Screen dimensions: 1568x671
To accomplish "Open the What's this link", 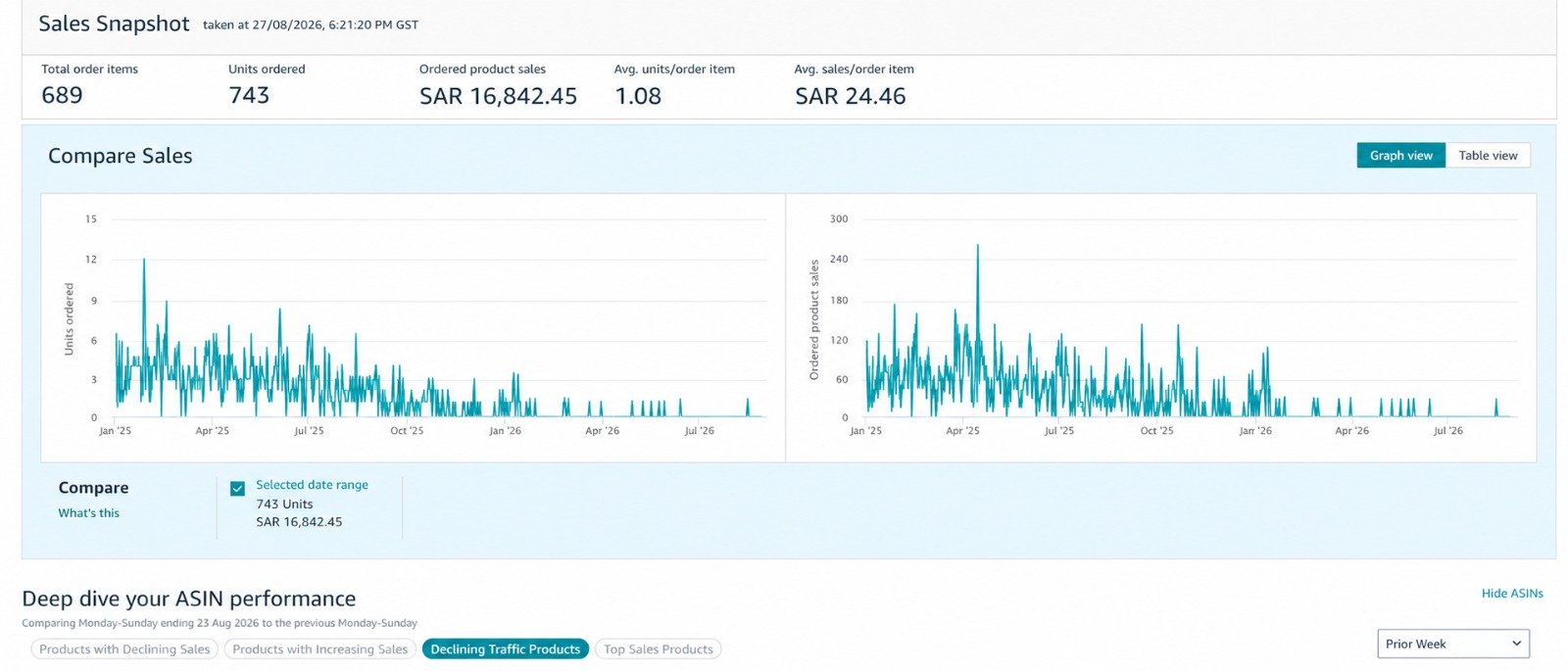I will pyautogui.click(x=88, y=513).
